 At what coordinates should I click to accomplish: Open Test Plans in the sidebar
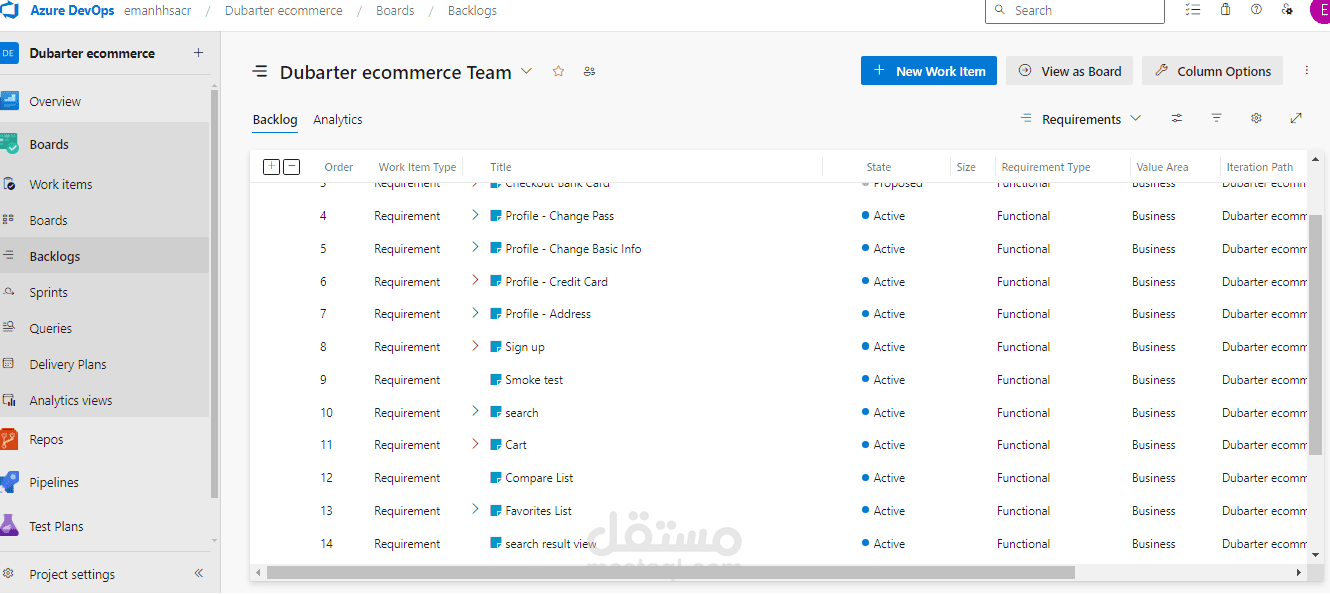tap(56, 526)
